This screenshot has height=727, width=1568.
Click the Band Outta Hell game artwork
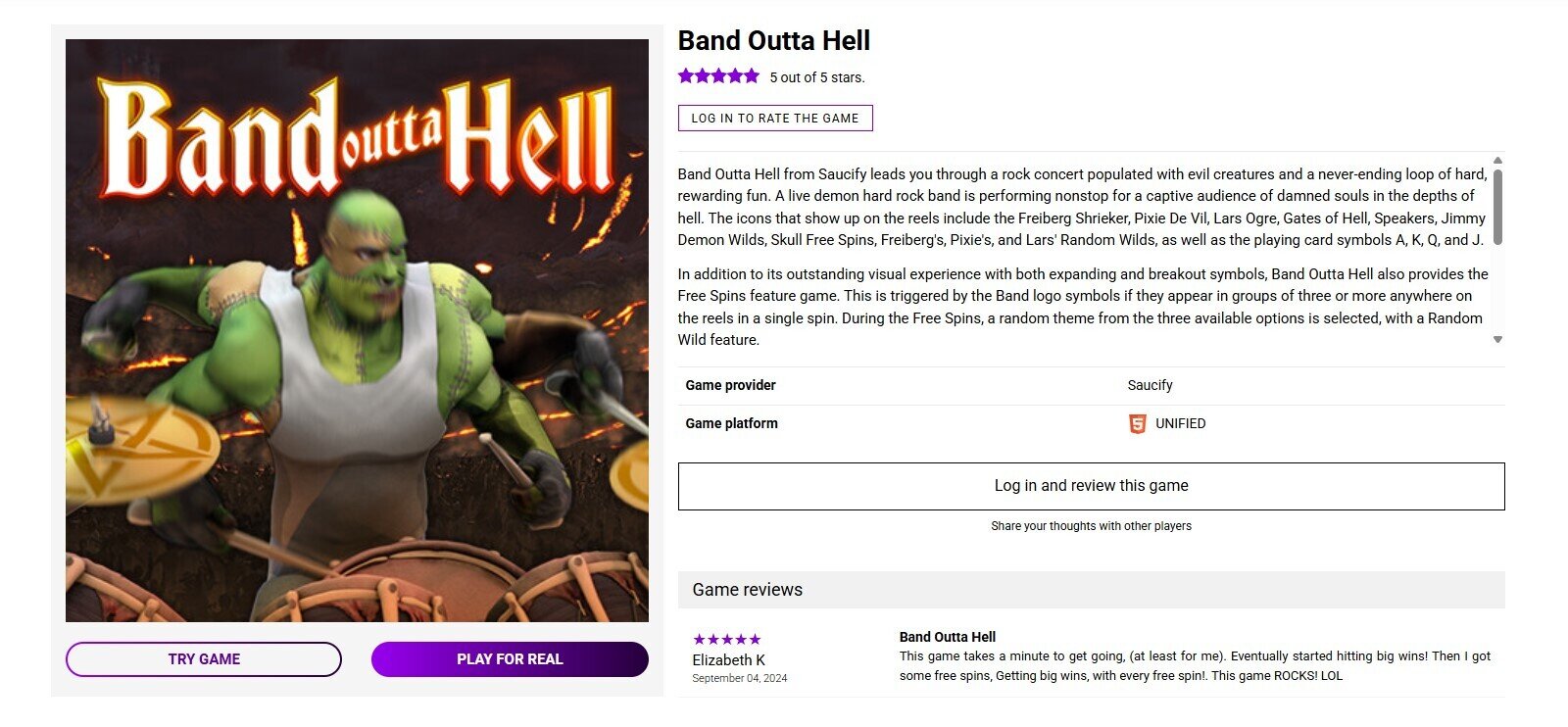[x=357, y=331]
